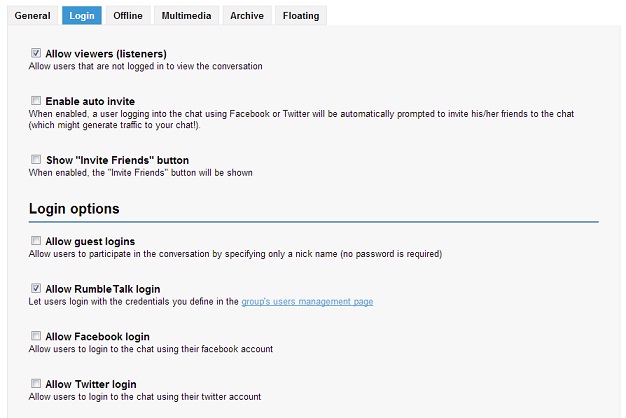Open the Offline tab

tap(128, 16)
